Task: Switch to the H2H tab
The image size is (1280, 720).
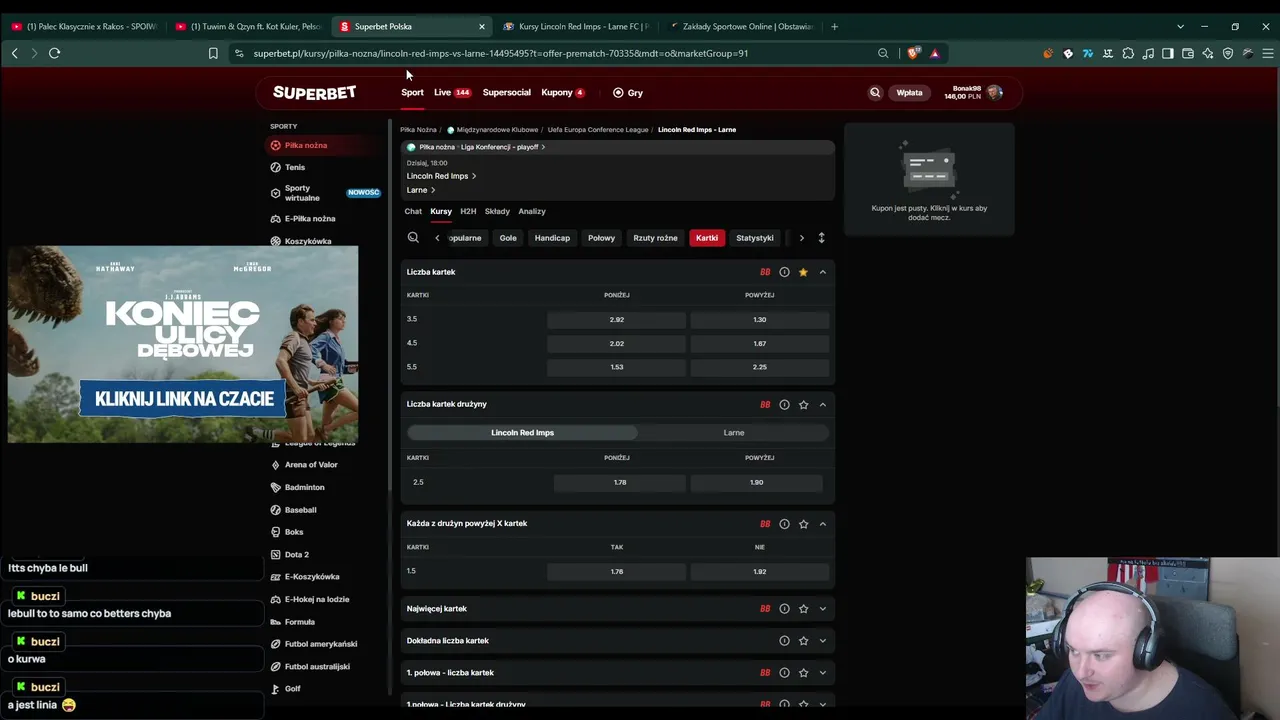Action: pos(468,212)
